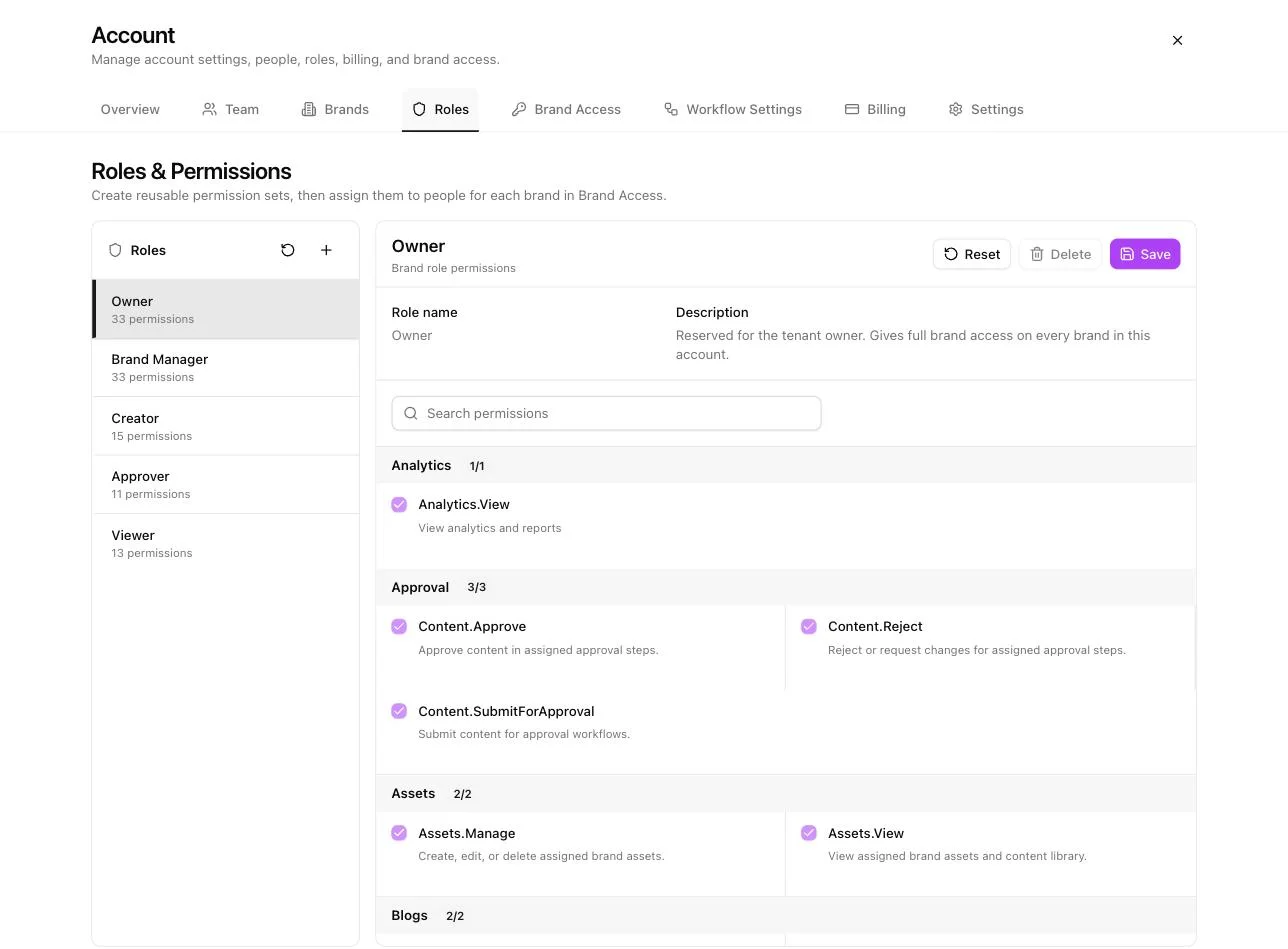
Task: Toggle the Content.Approve checkbox
Action: (x=399, y=626)
